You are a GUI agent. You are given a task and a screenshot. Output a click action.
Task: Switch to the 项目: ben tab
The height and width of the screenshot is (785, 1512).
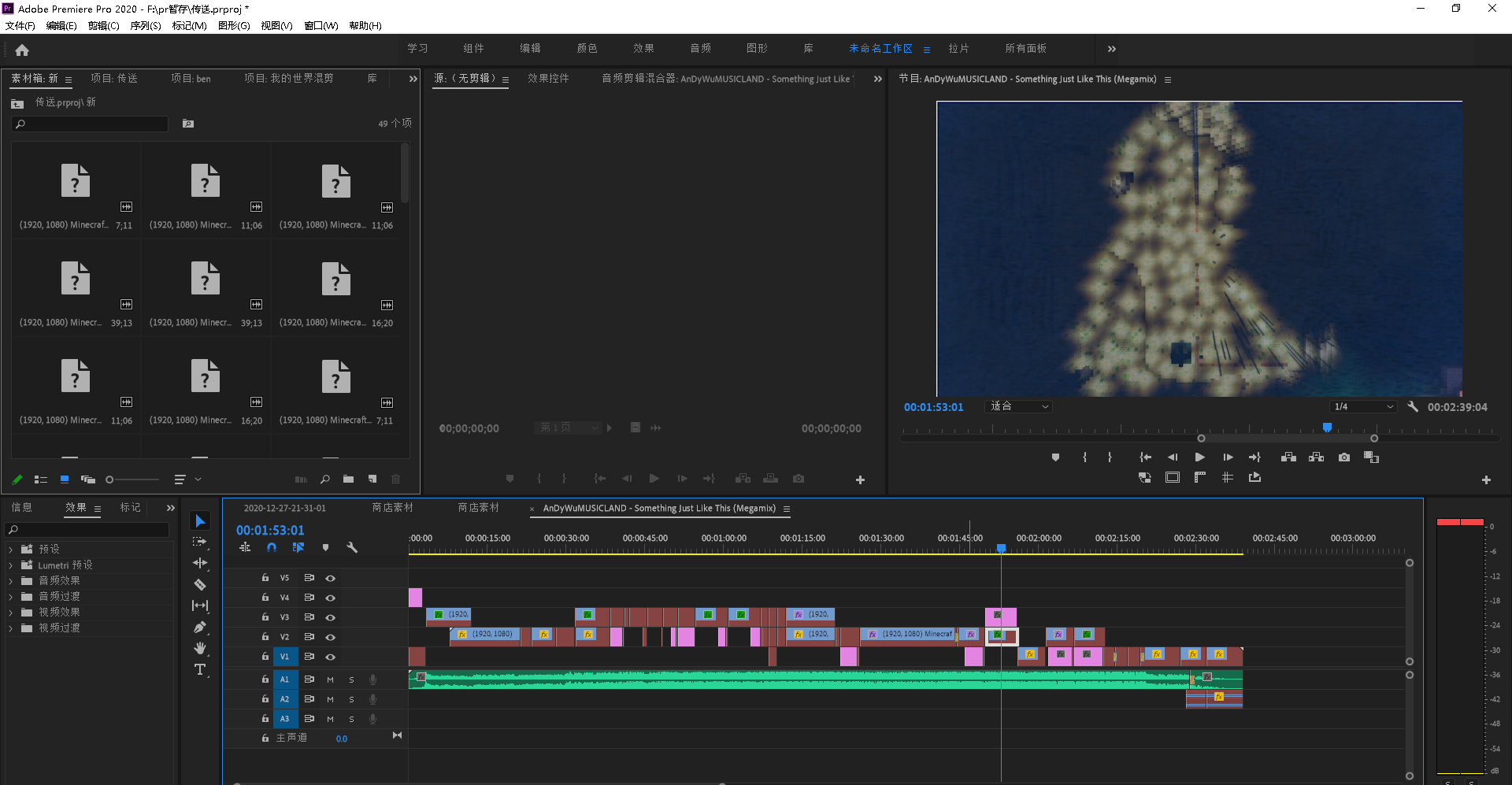coord(191,78)
